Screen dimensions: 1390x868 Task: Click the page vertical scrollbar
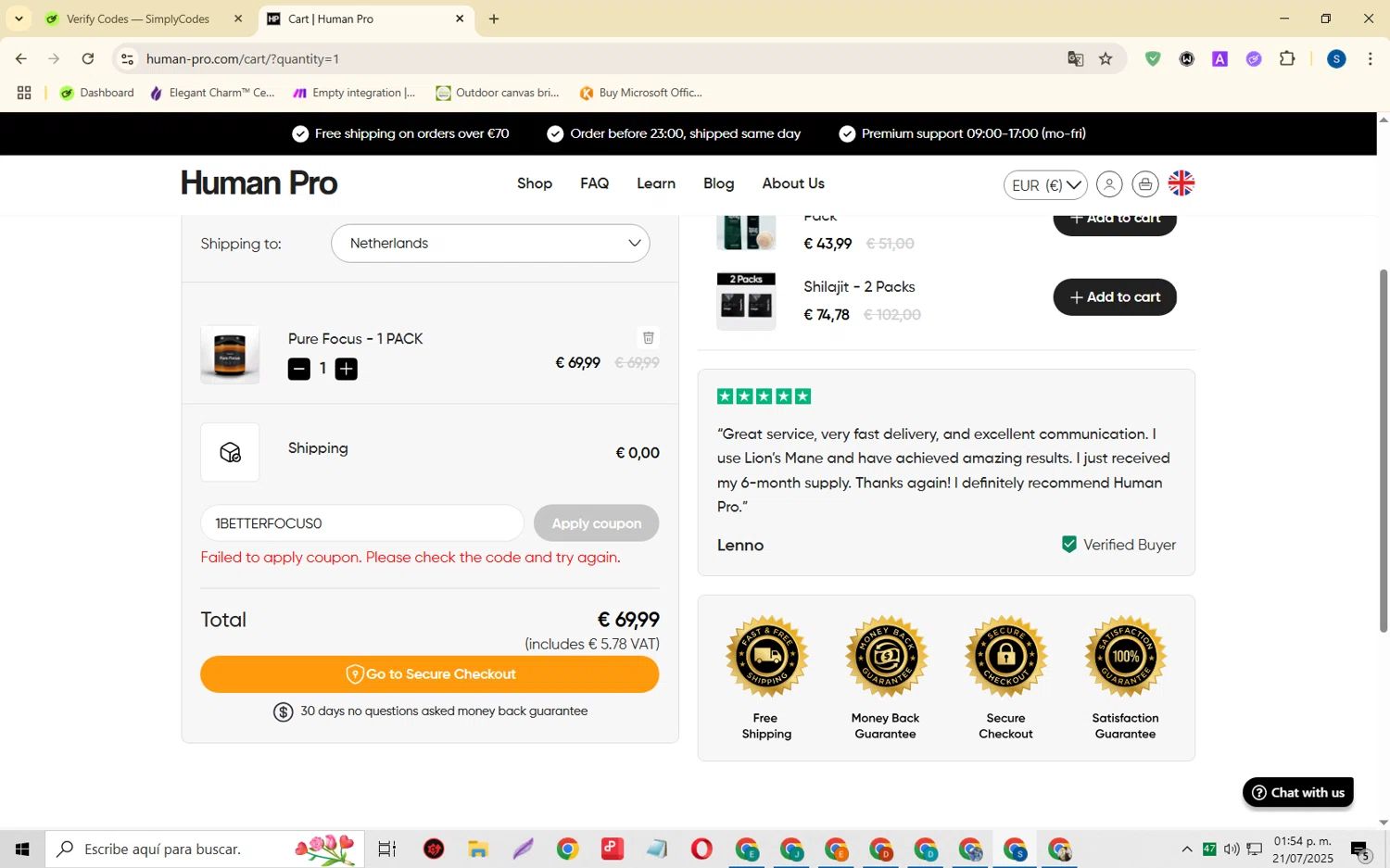pos(1384,449)
